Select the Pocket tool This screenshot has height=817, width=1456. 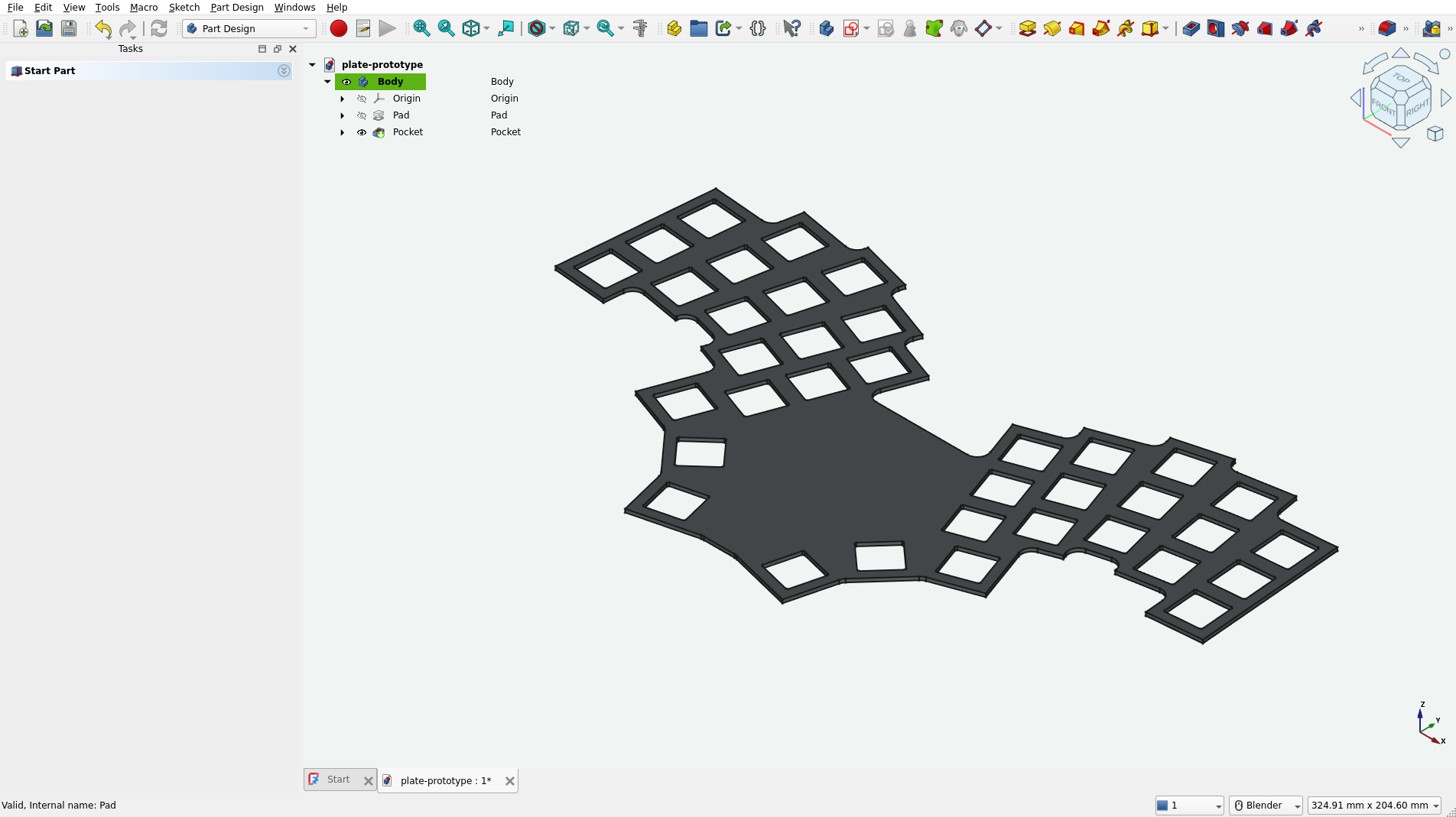coord(1191,28)
